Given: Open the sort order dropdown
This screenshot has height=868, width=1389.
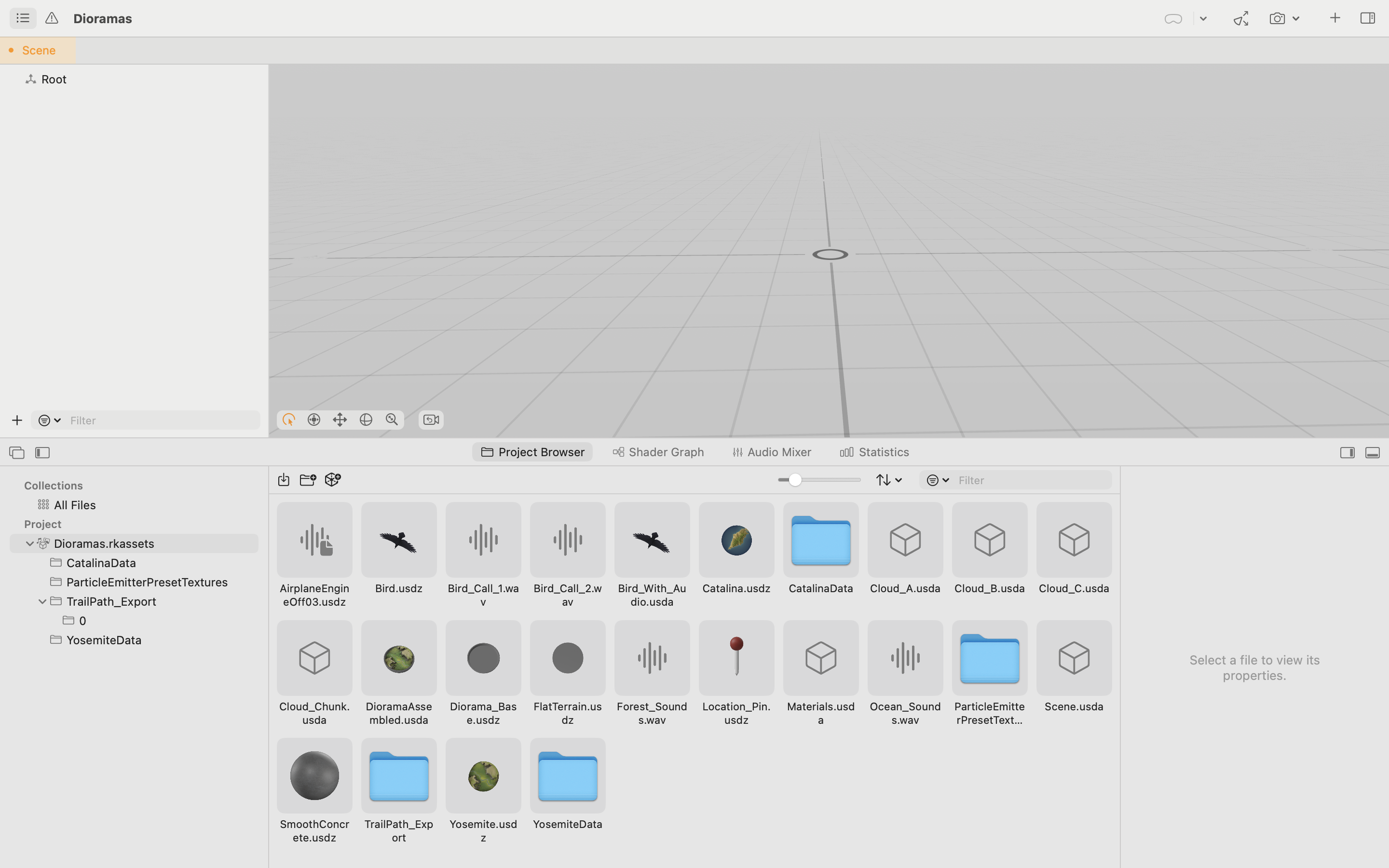Looking at the screenshot, I should click(x=888, y=480).
